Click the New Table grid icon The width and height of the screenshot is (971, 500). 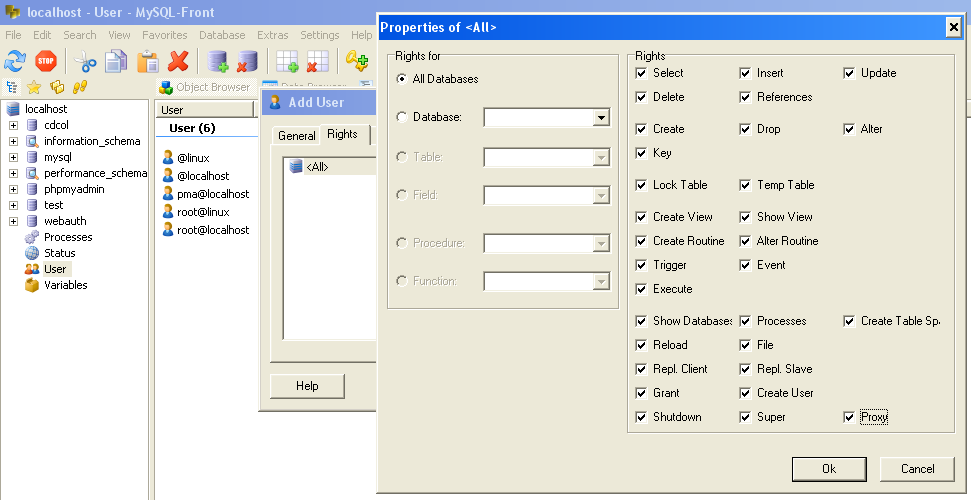pos(288,61)
